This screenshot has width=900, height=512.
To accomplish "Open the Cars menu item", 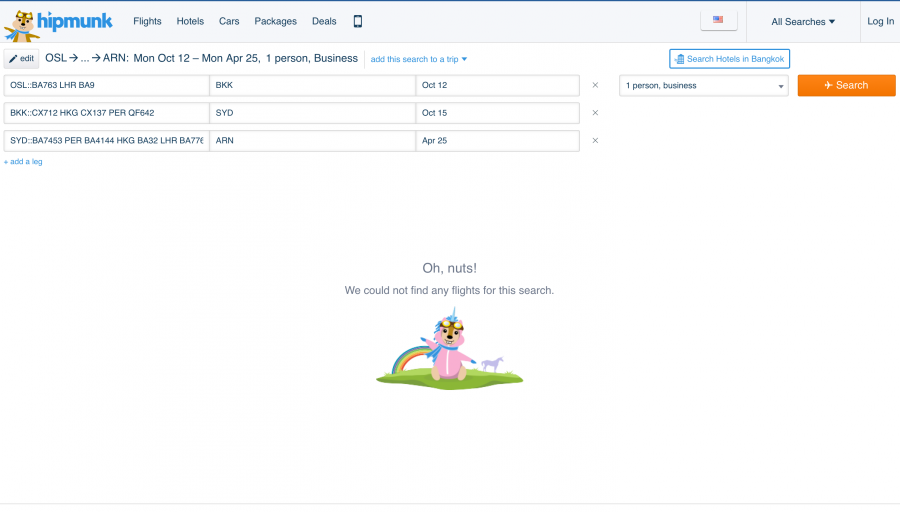I will point(229,21).
